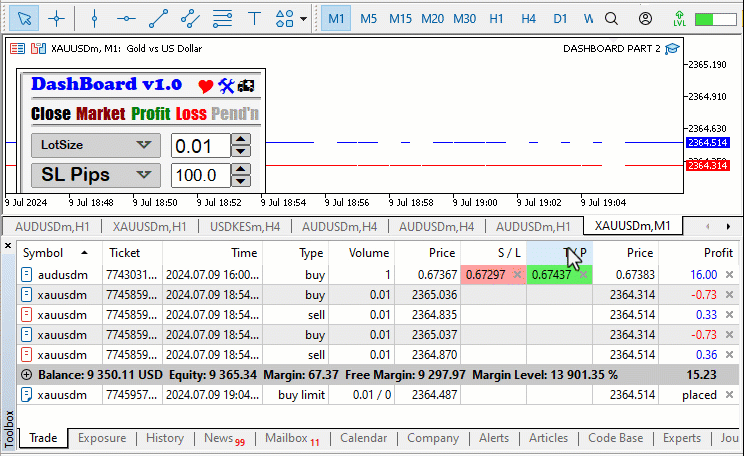Sort trades by Profit column

point(699,253)
